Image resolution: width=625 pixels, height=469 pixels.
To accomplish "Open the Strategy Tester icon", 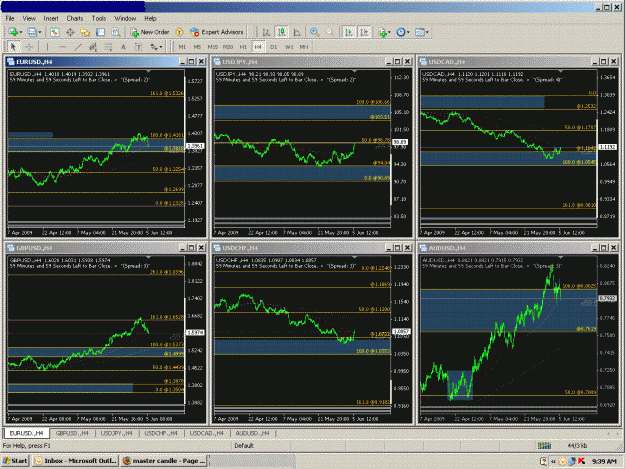I will [x=116, y=32].
